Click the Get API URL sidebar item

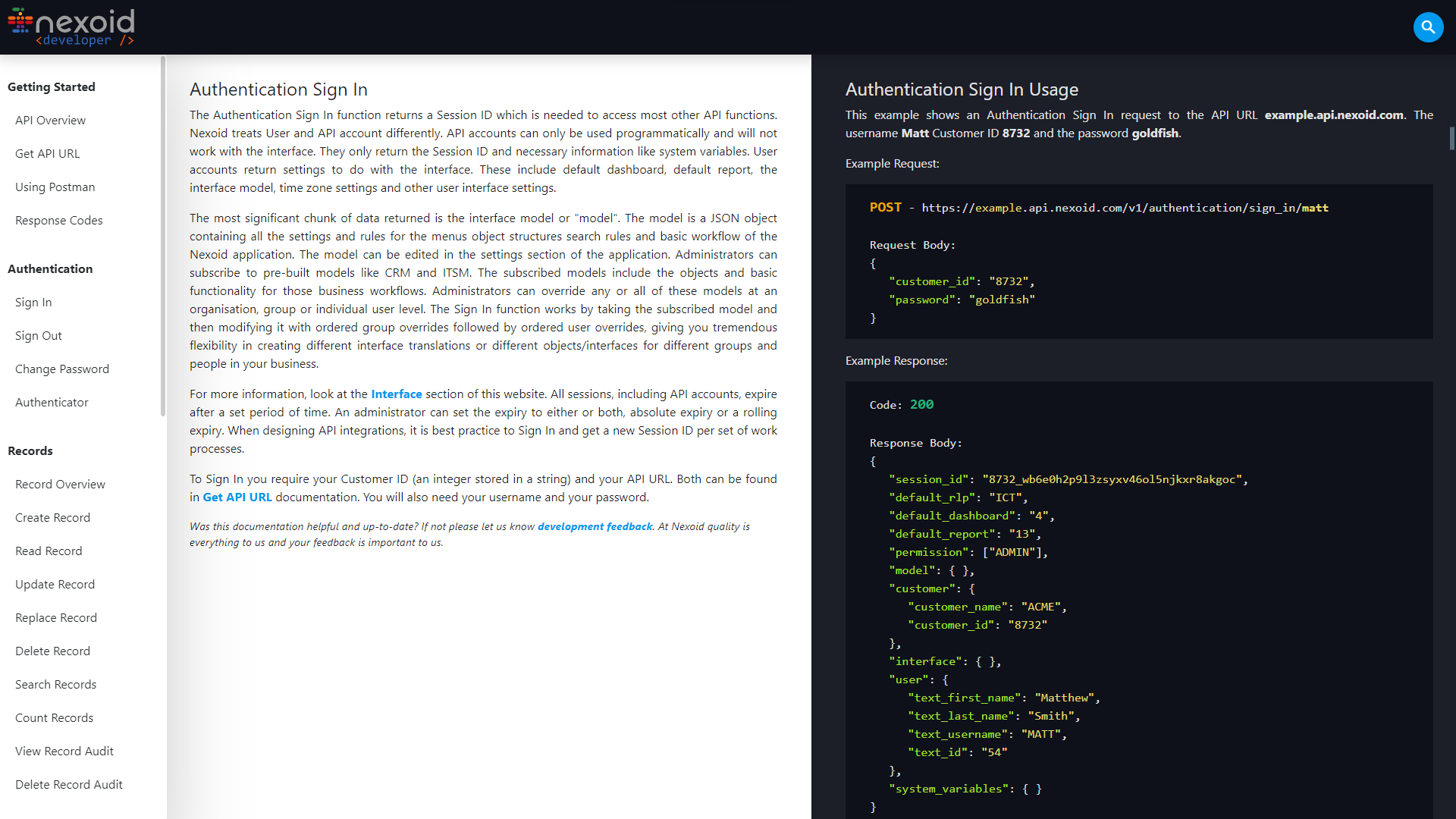tap(47, 153)
